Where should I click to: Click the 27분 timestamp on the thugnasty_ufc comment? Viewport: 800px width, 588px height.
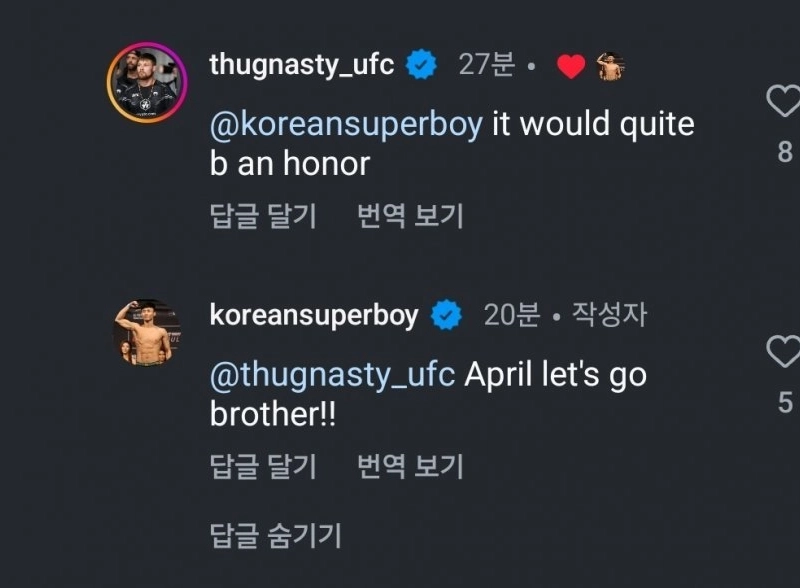[x=486, y=66]
